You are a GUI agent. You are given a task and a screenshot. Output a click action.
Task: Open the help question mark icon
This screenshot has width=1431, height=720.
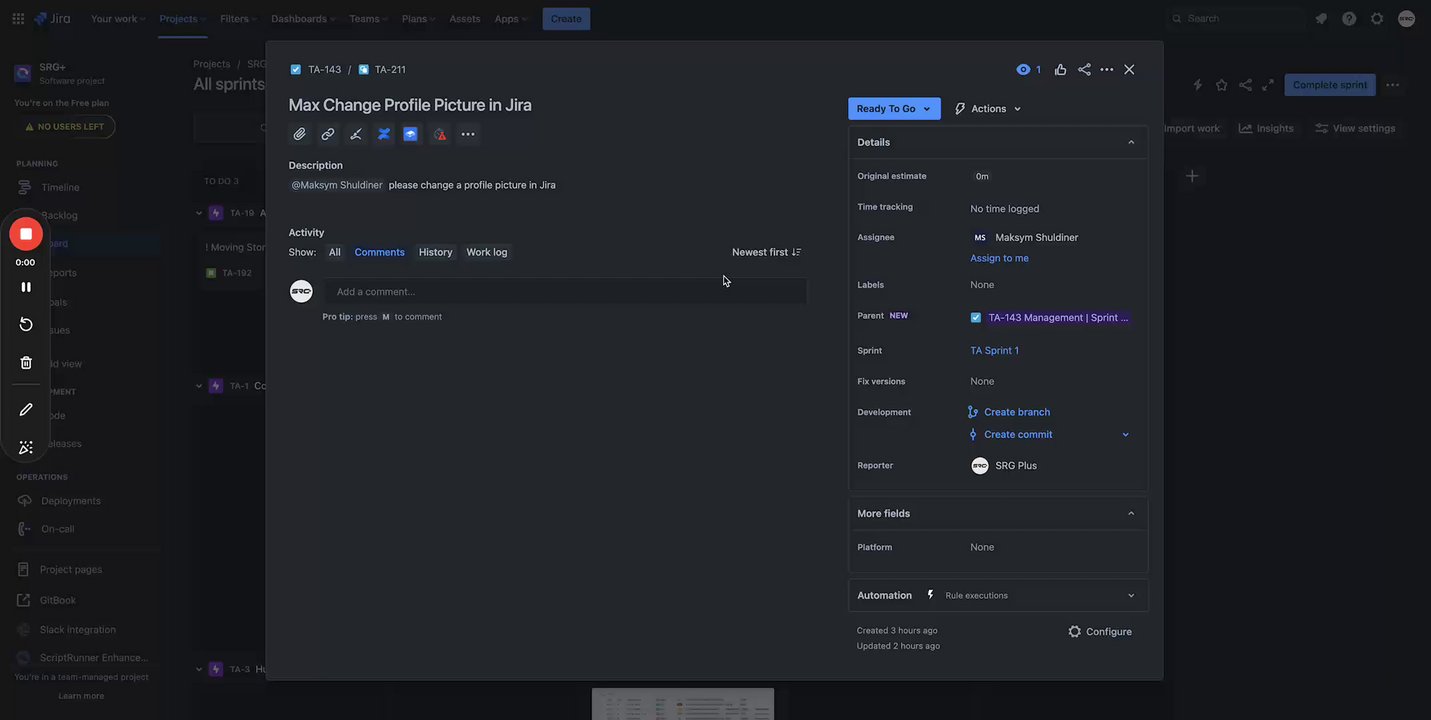1349,19
